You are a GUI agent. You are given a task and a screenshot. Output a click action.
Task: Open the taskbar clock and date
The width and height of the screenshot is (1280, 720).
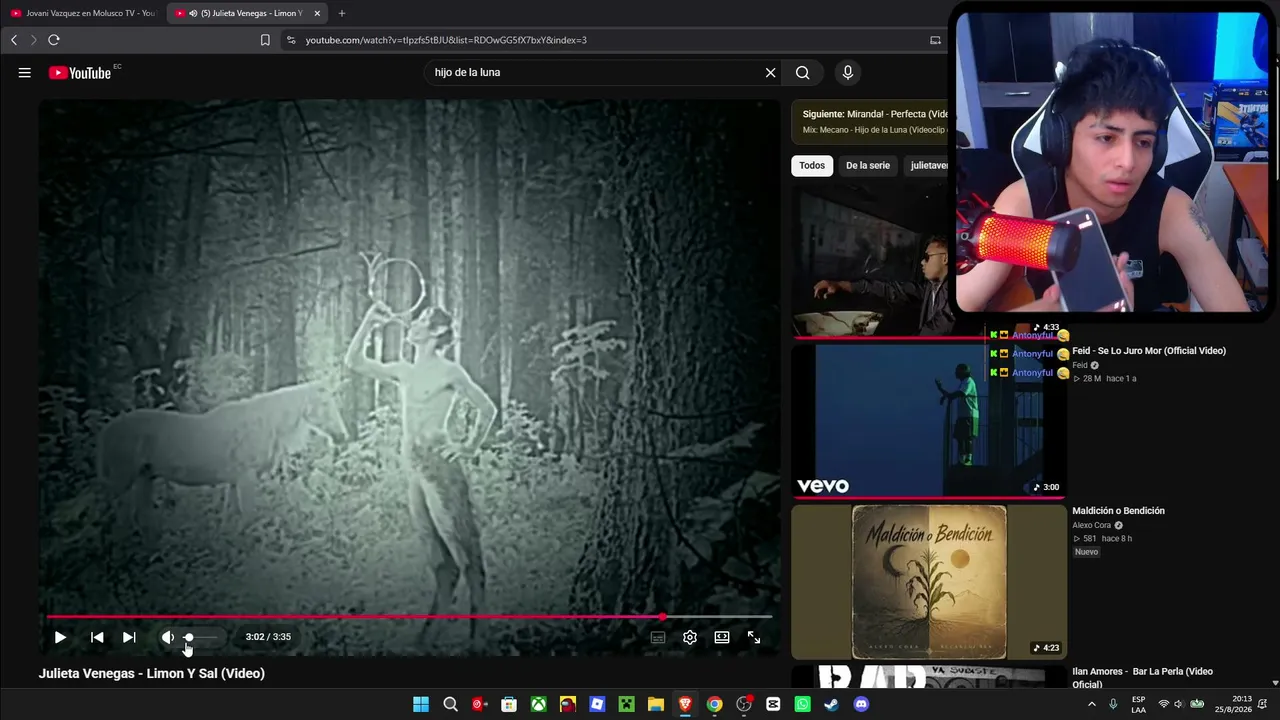(1234, 704)
